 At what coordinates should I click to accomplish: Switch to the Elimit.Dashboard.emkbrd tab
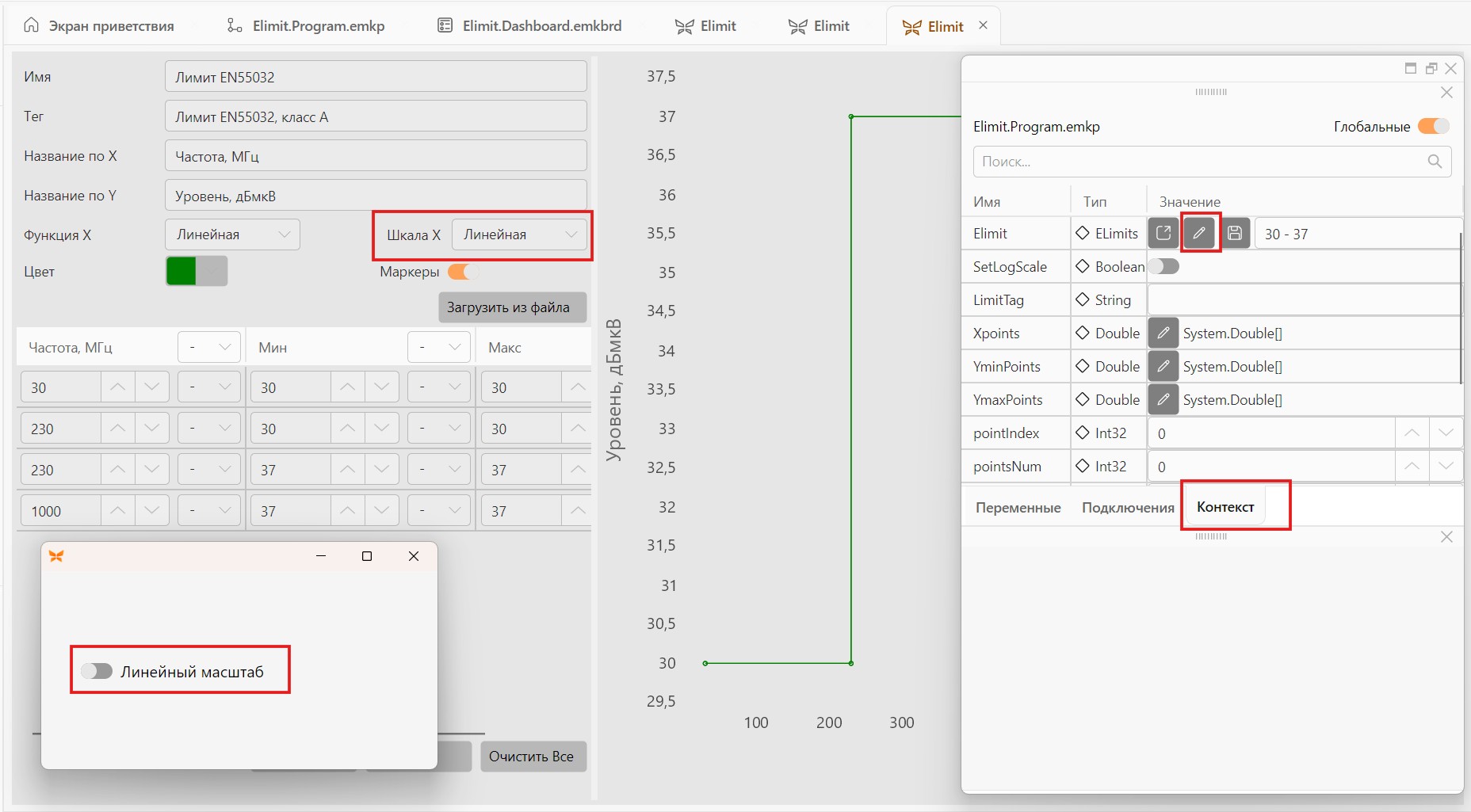click(x=529, y=26)
